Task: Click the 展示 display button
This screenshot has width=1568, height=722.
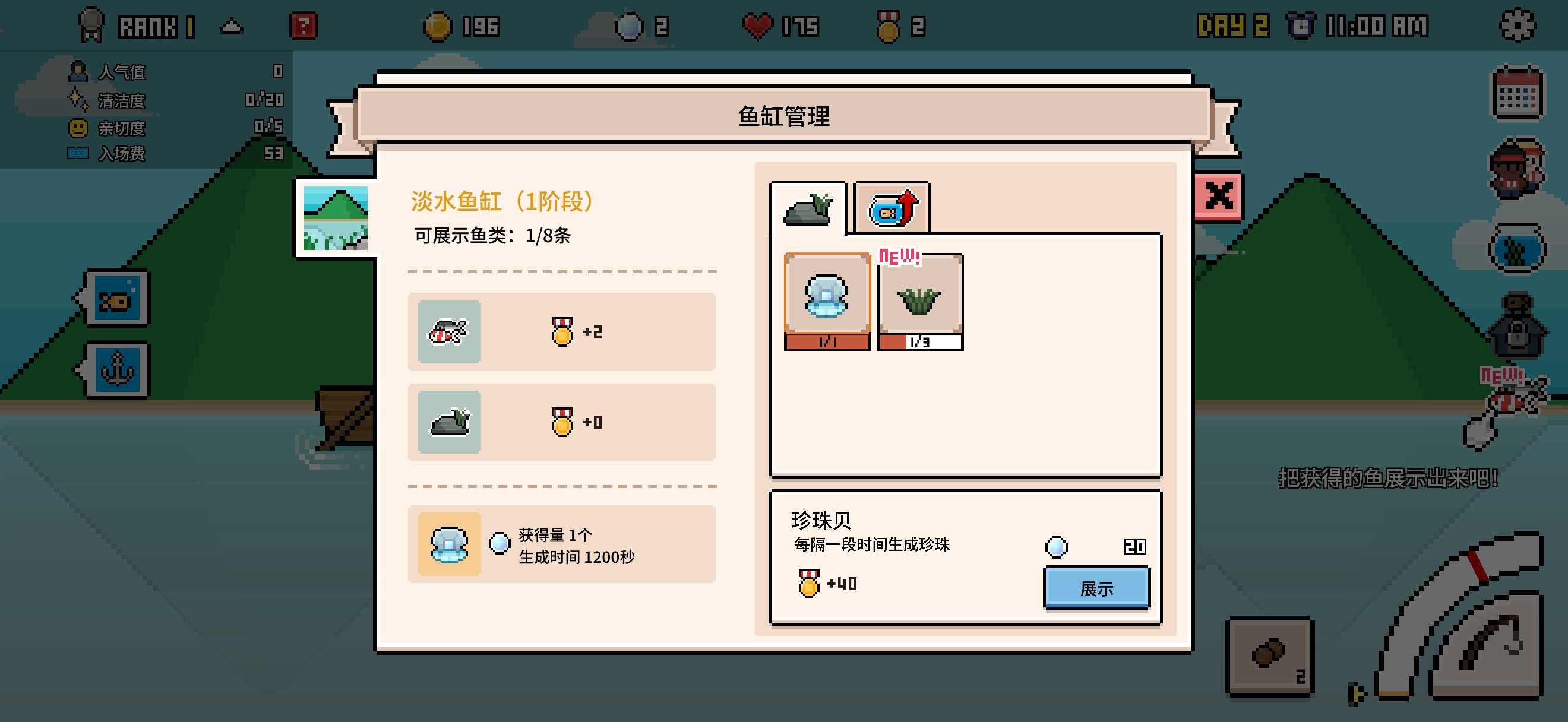Action: 1097,588
